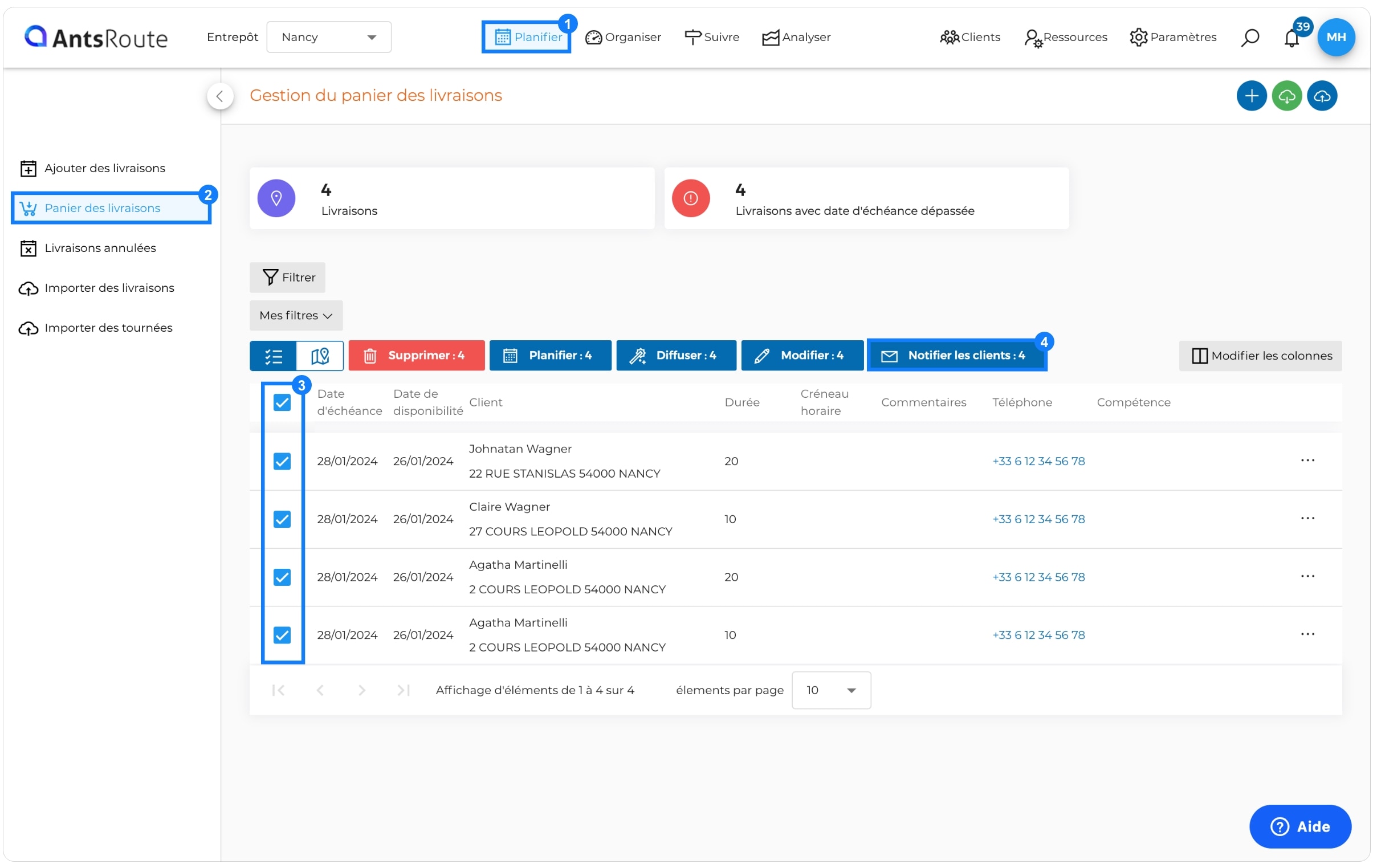The image size is (1373, 868).
Task: Expand the Mes filtres dropdown
Action: click(x=296, y=315)
